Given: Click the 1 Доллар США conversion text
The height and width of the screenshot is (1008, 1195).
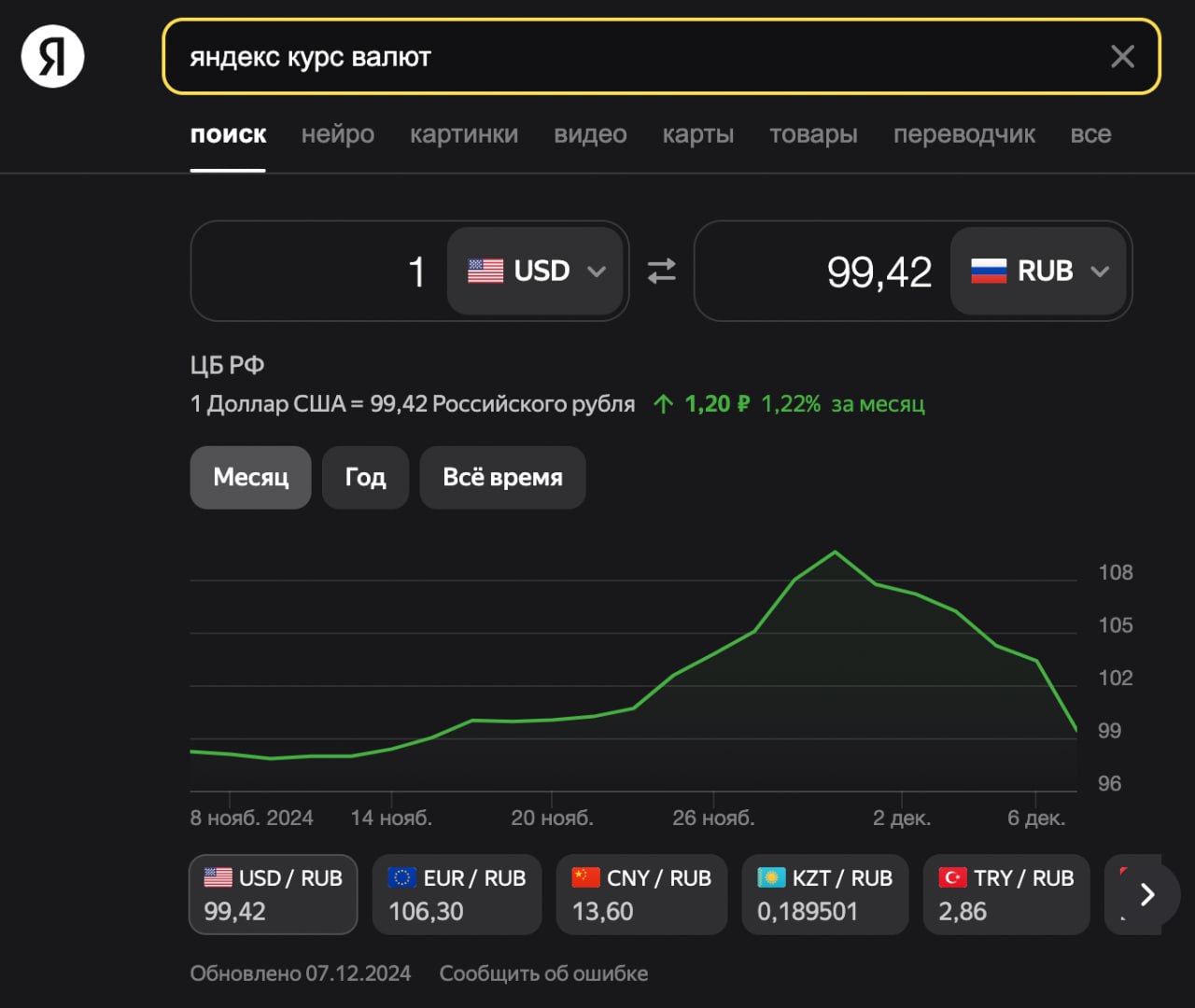Looking at the screenshot, I should [412, 404].
